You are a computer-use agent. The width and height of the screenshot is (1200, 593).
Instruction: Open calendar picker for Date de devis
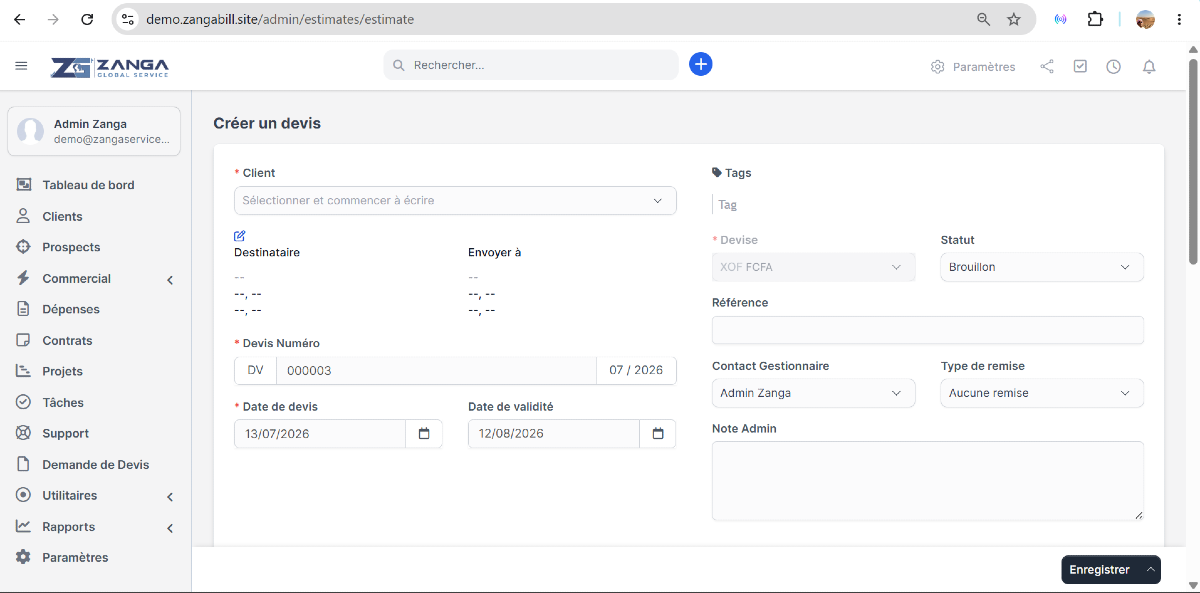coord(424,434)
